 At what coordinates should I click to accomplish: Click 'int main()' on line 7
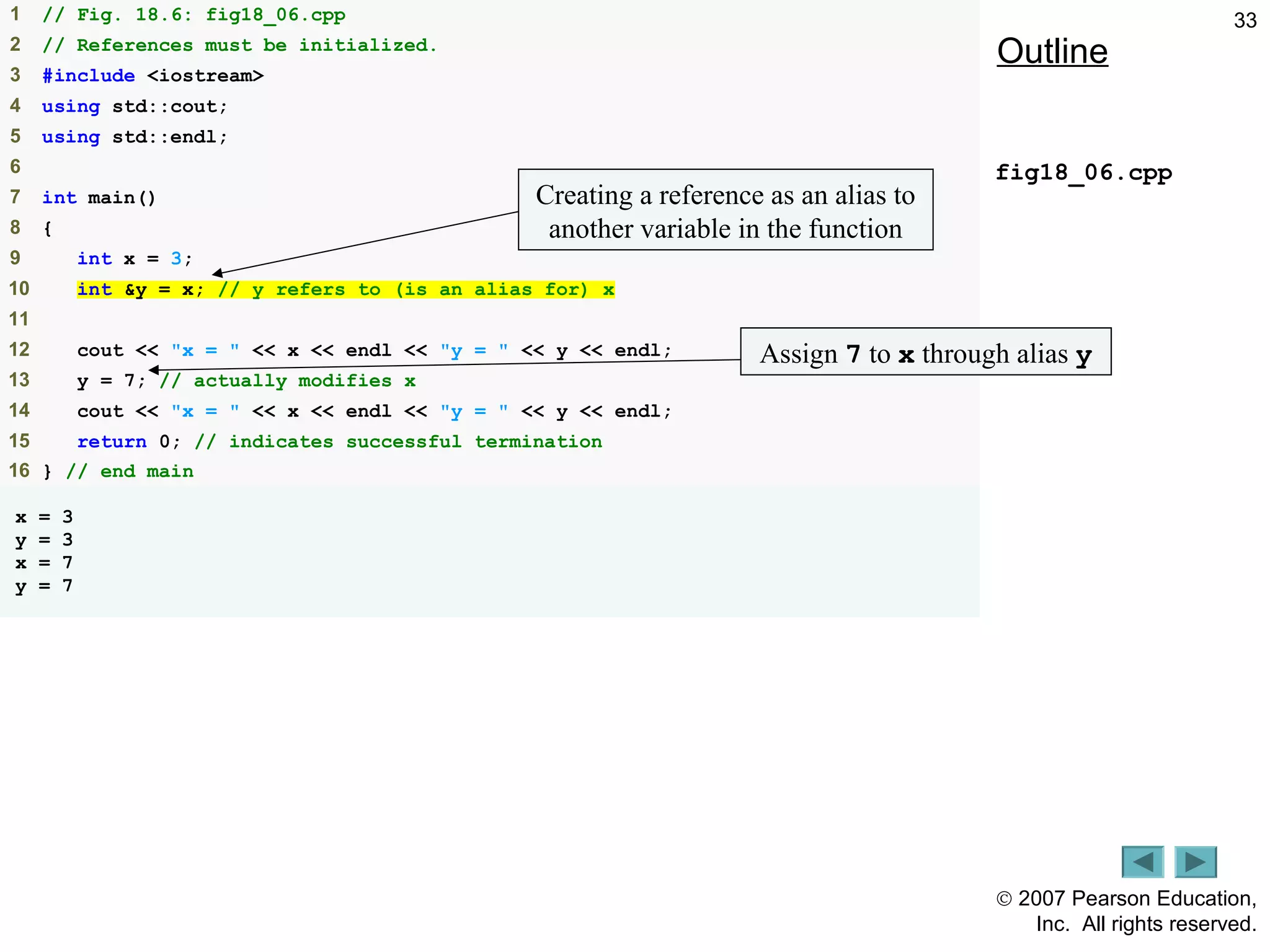point(99,198)
